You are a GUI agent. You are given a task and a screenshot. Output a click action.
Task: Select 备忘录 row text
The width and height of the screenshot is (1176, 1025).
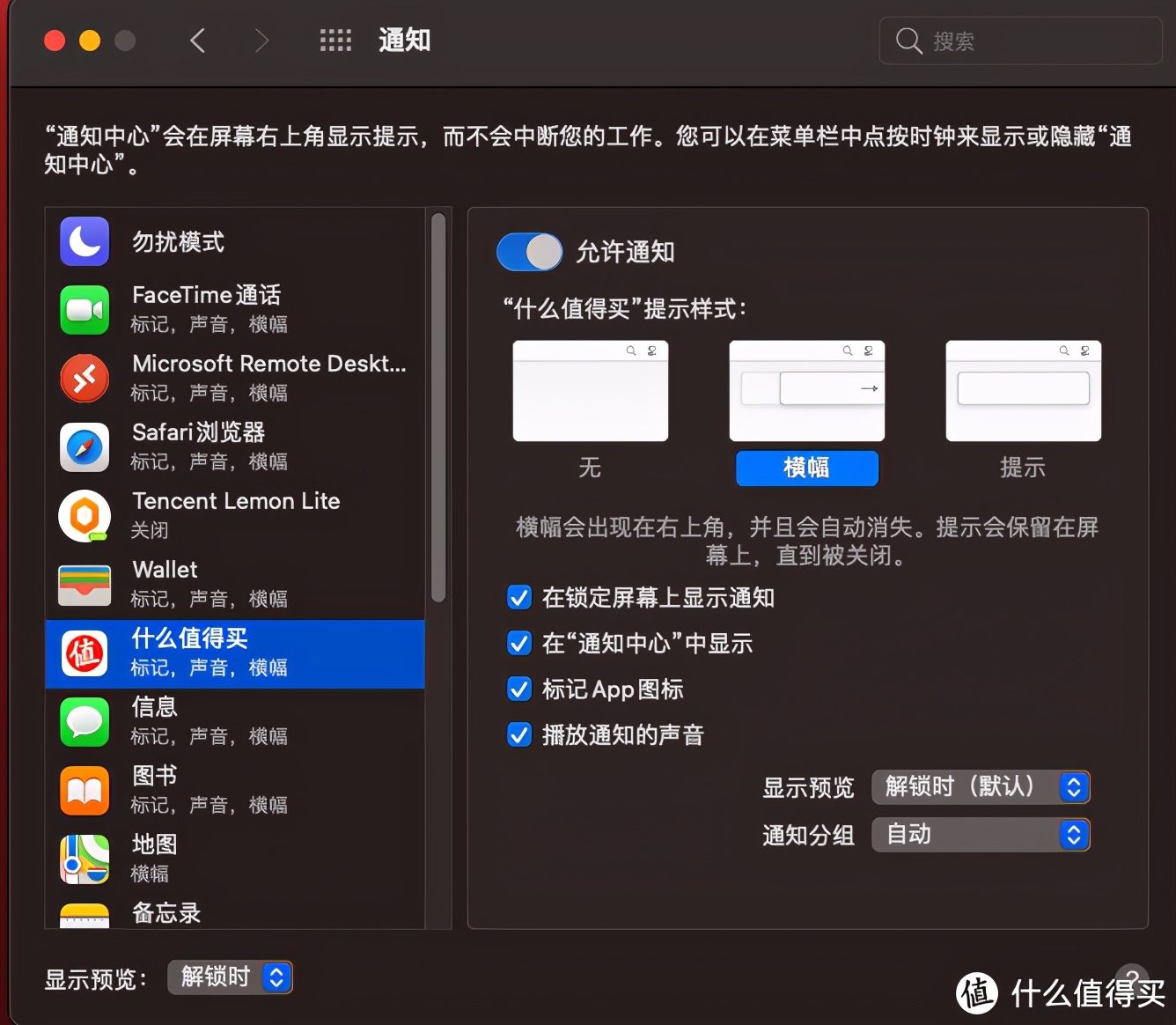[x=166, y=913]
